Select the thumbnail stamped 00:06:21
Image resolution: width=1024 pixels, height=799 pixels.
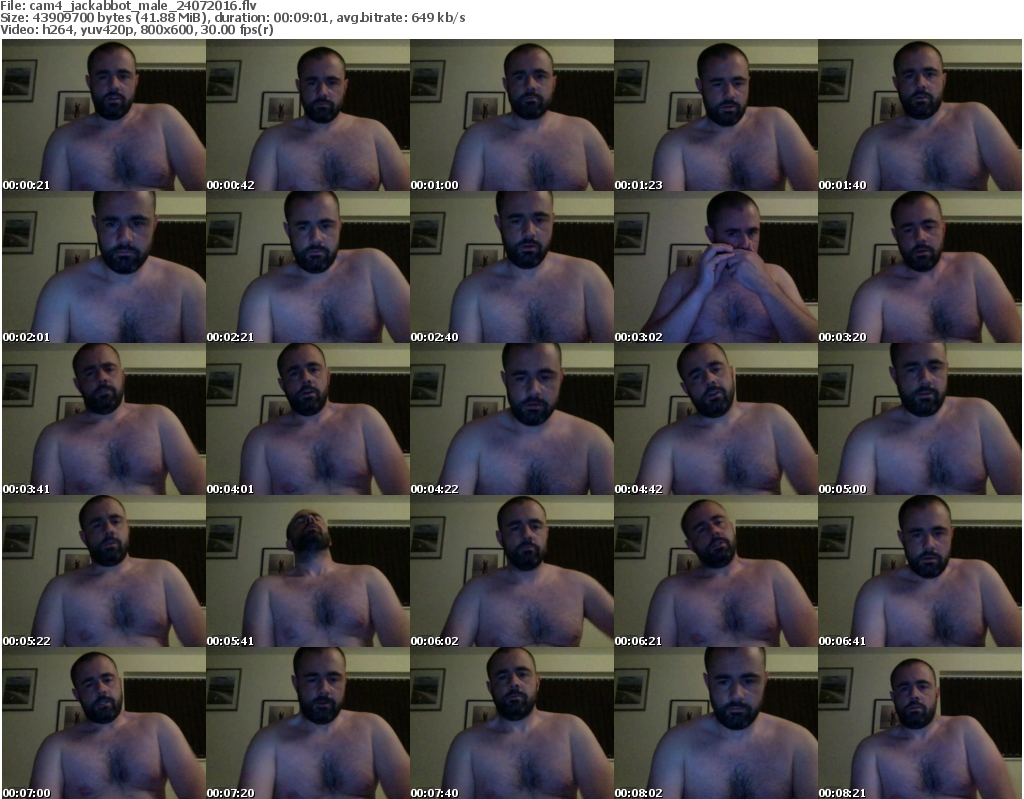tap(716, 571)
